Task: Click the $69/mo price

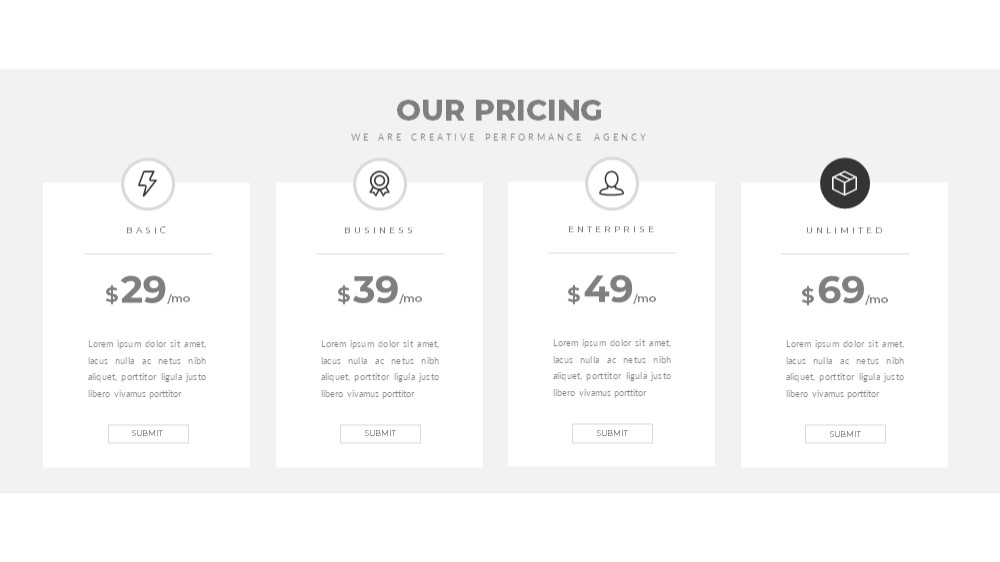Action: click(x=845, y=290)
